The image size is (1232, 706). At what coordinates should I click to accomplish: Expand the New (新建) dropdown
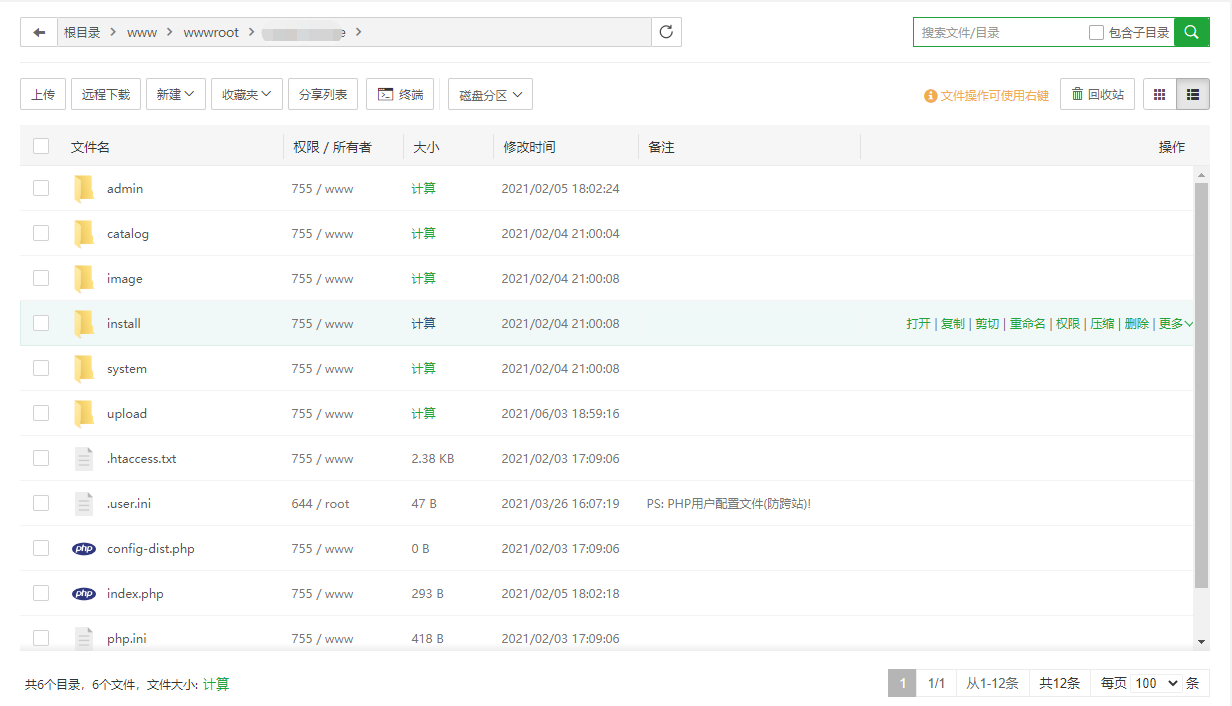[176, 95]
